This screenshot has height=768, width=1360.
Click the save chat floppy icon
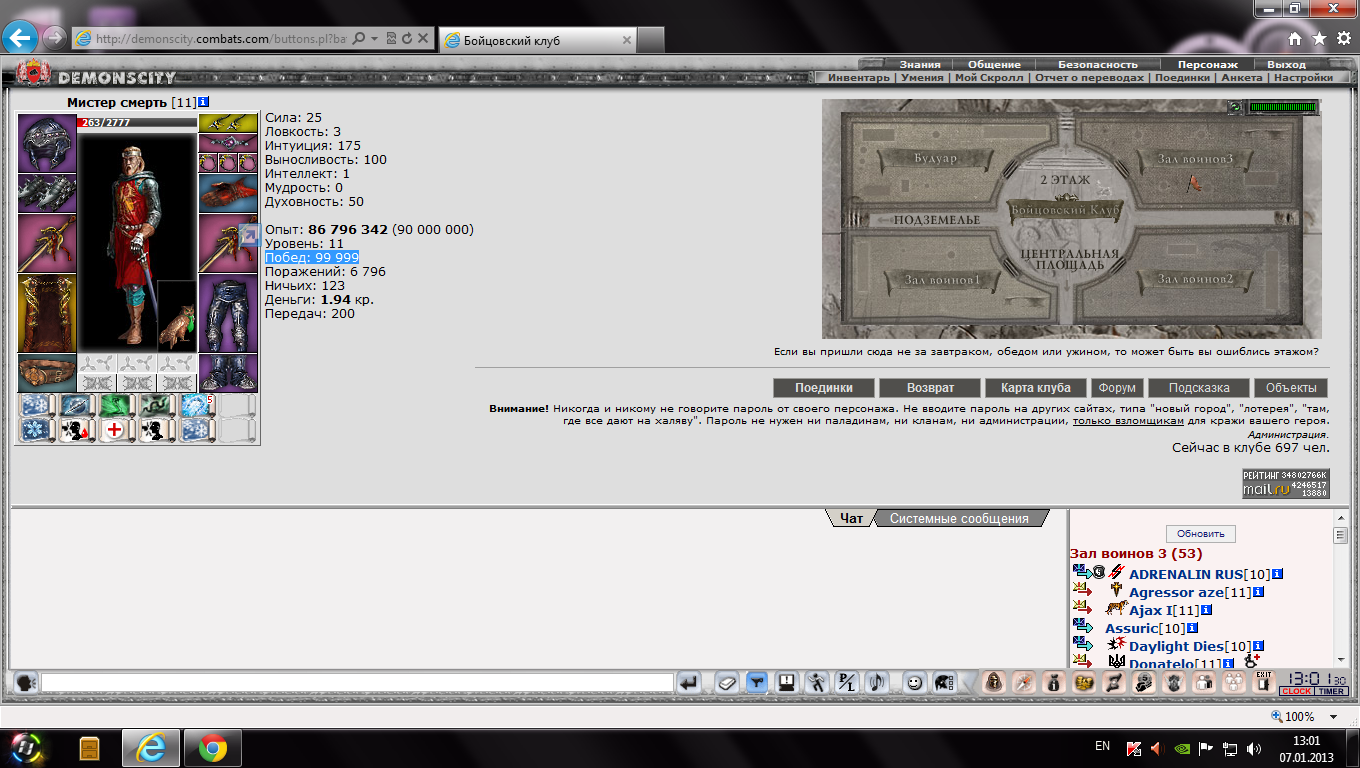point(787,683)
